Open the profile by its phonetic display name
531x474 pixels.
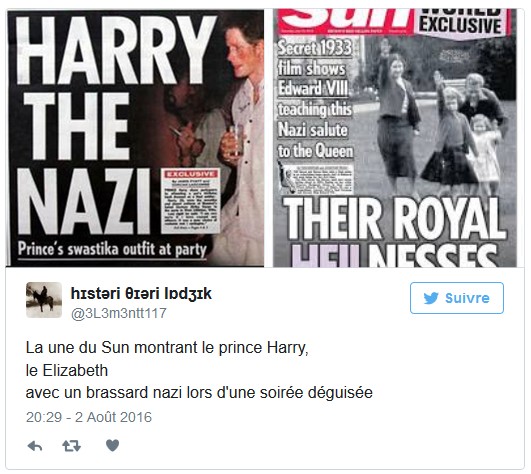point(141,294)
